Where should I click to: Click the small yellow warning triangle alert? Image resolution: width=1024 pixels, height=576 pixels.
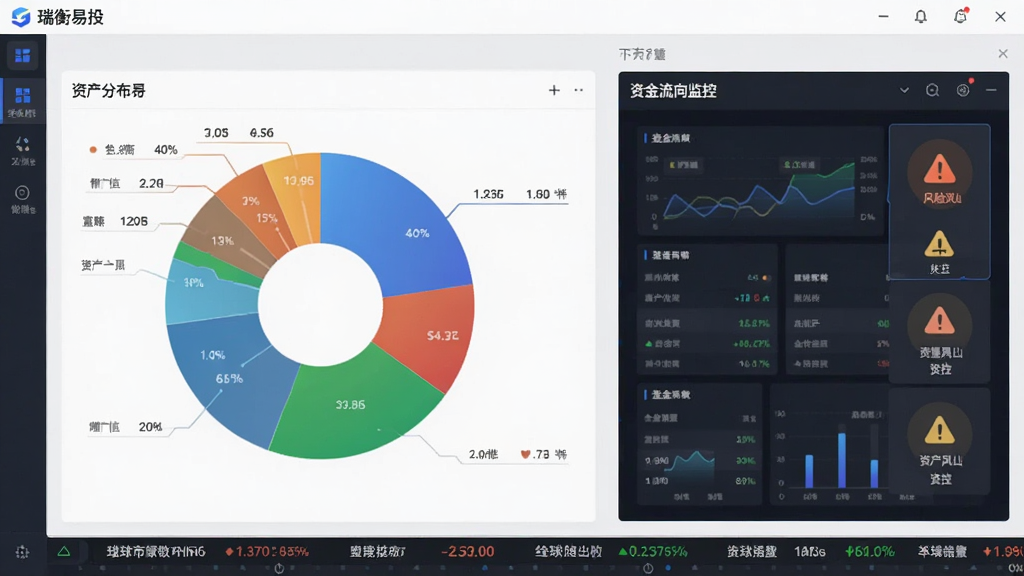tap(939, 244)
